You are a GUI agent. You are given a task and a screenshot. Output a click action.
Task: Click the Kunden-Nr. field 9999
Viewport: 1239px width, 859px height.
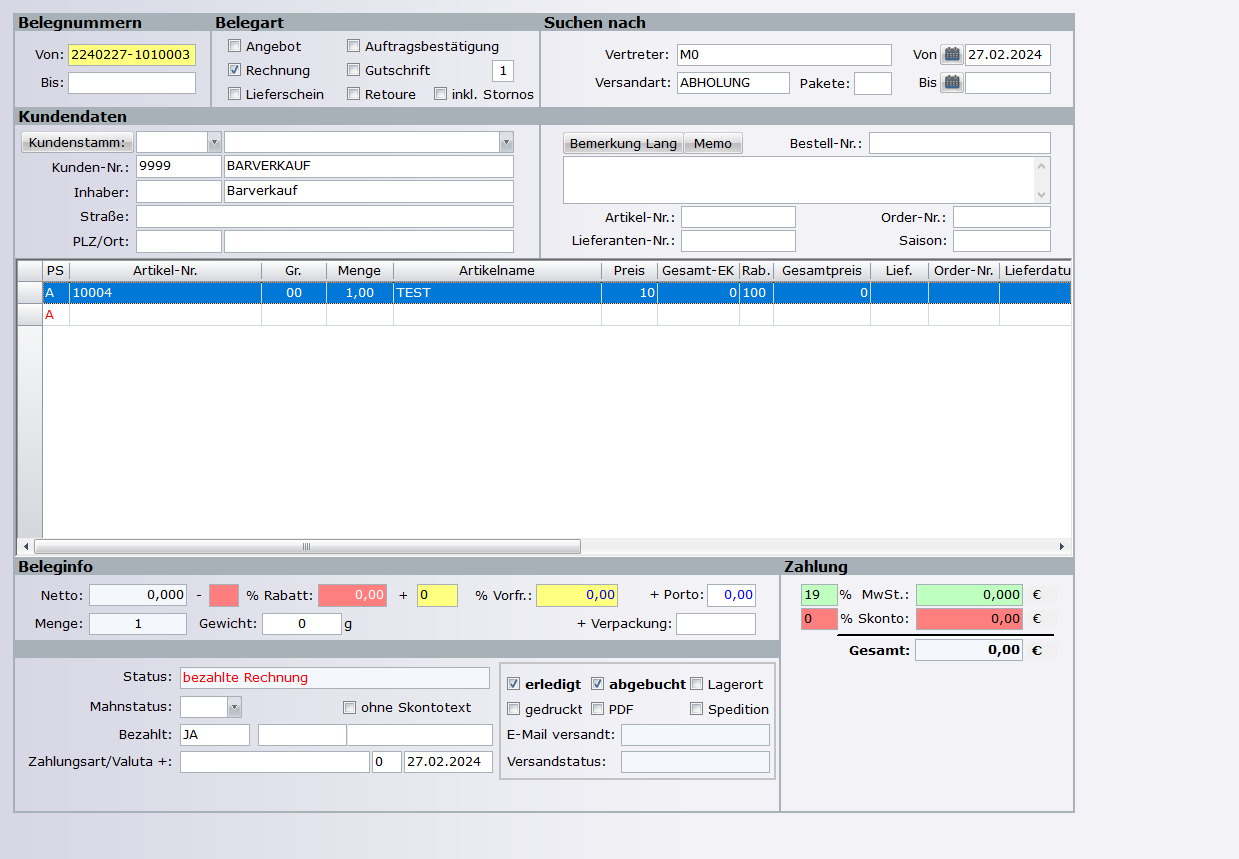(178, 166)
